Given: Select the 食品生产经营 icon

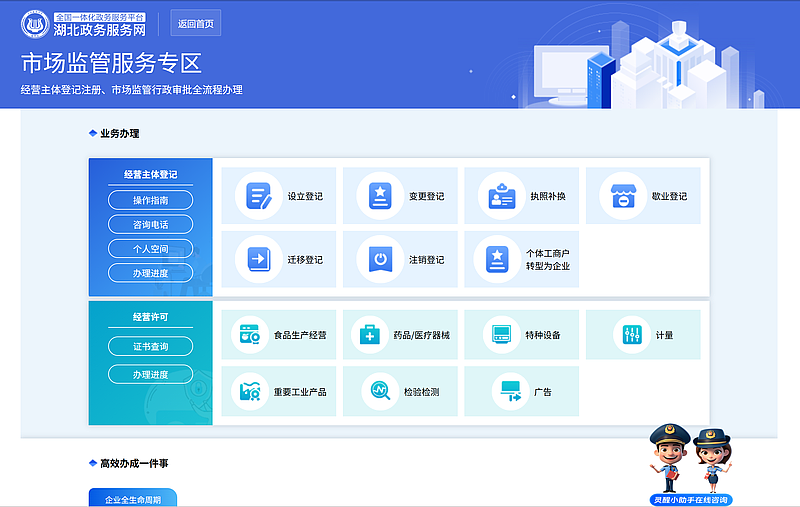Looking at the screenshot, I should pos(249,335).
